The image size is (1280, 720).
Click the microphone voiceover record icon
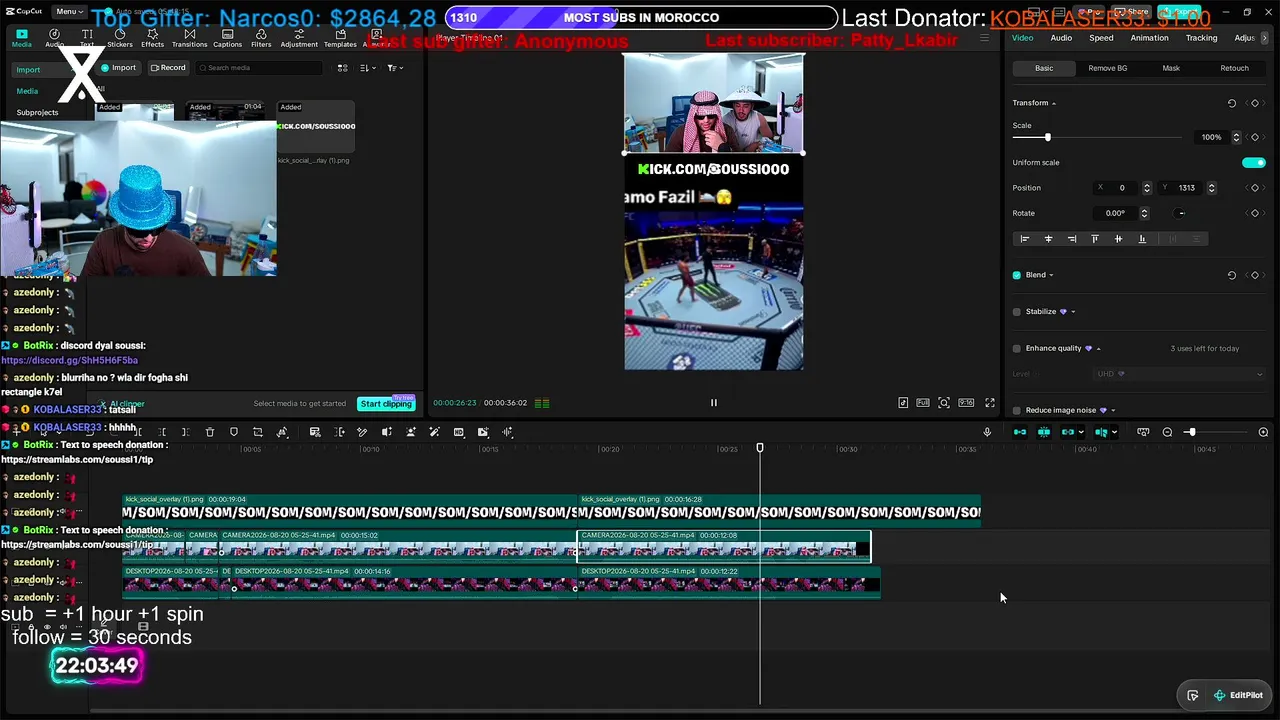point(987,432)
